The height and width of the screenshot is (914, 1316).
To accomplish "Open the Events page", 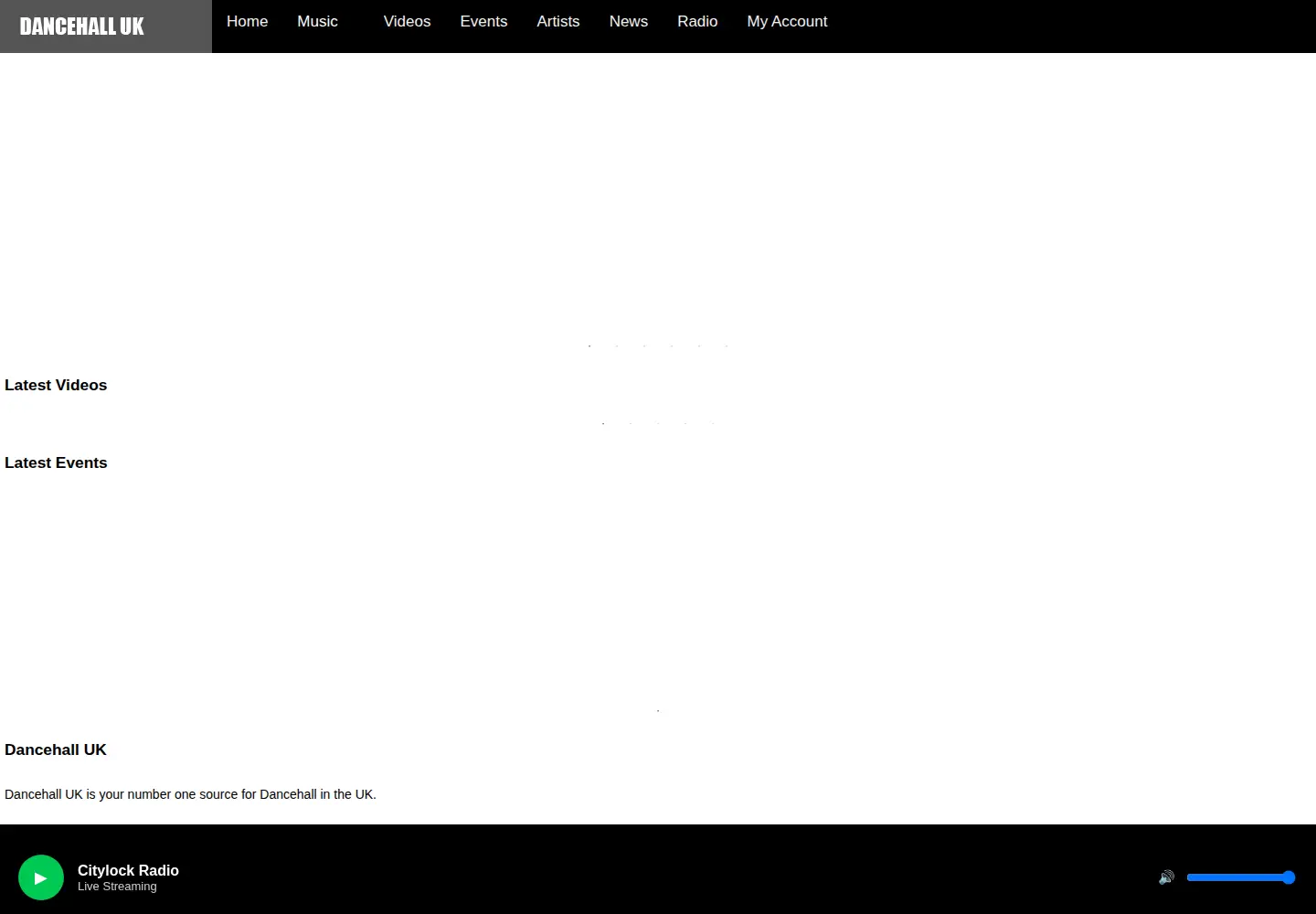I will coord(483,21).
